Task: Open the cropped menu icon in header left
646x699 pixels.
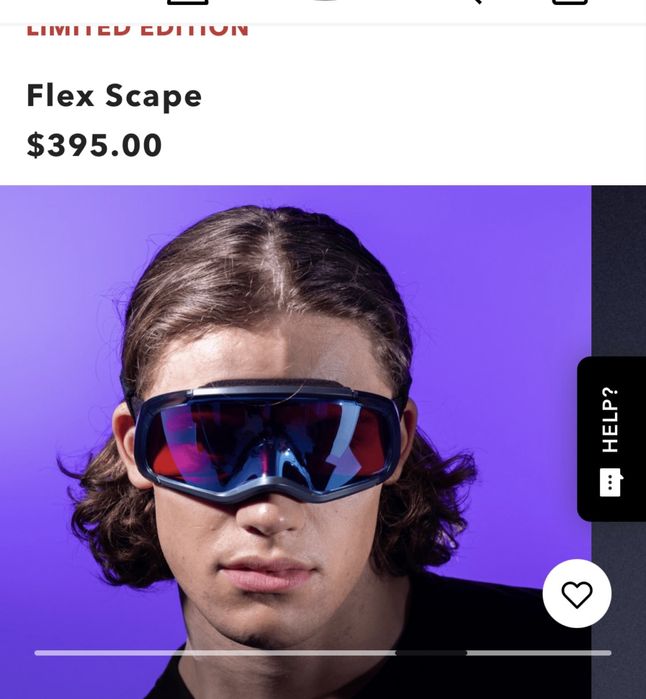Action: click(188, 2)
